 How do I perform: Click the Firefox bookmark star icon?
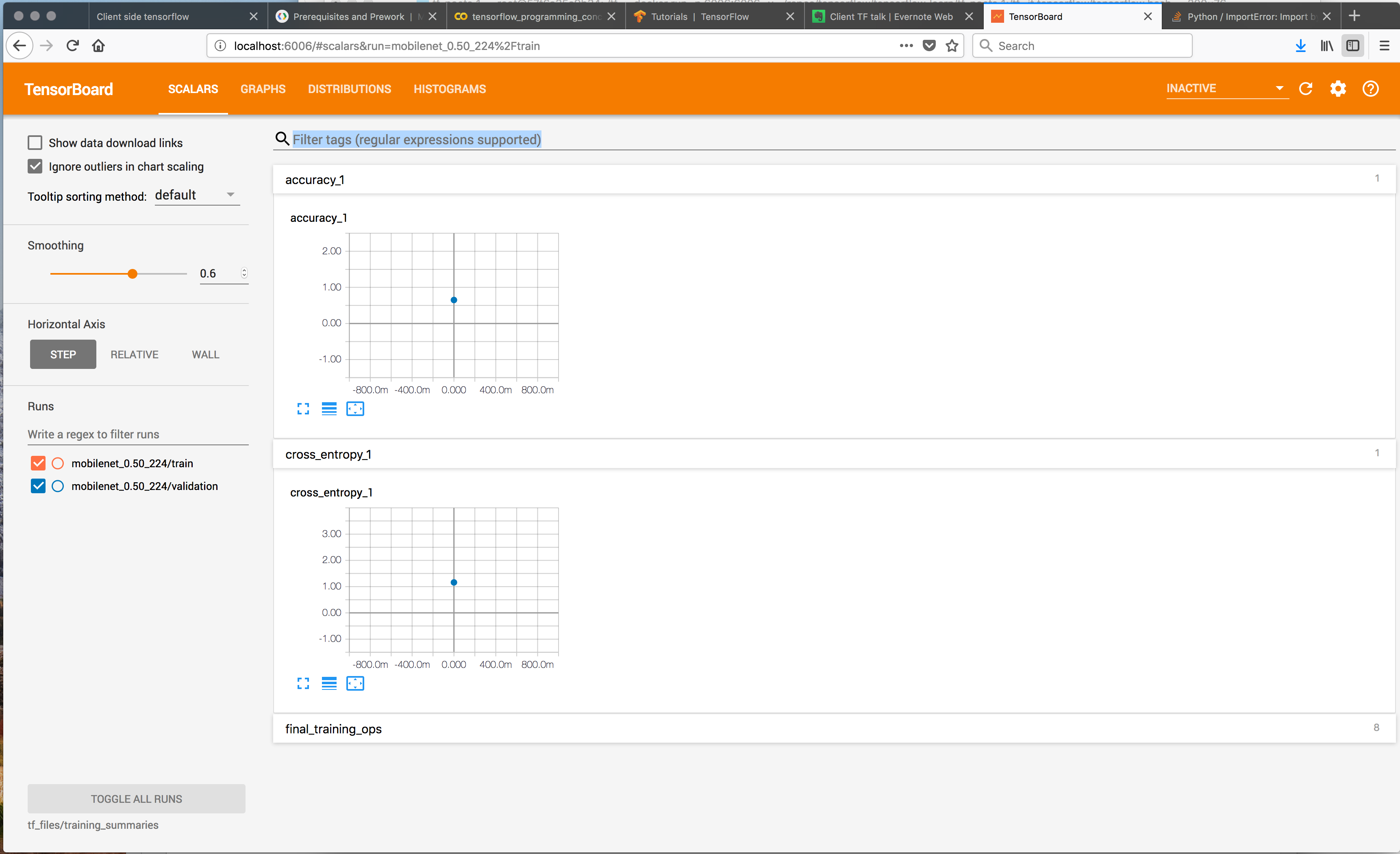click(952, 46)
